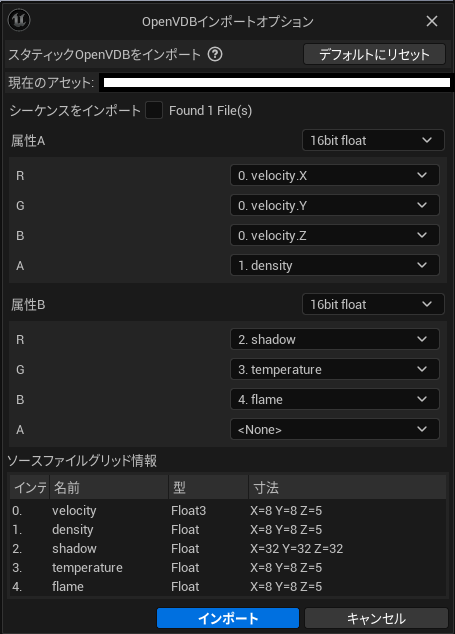Open the 2. shadow channel dropdown
This screenshot has height=634, width=455.
click(334, 339)
